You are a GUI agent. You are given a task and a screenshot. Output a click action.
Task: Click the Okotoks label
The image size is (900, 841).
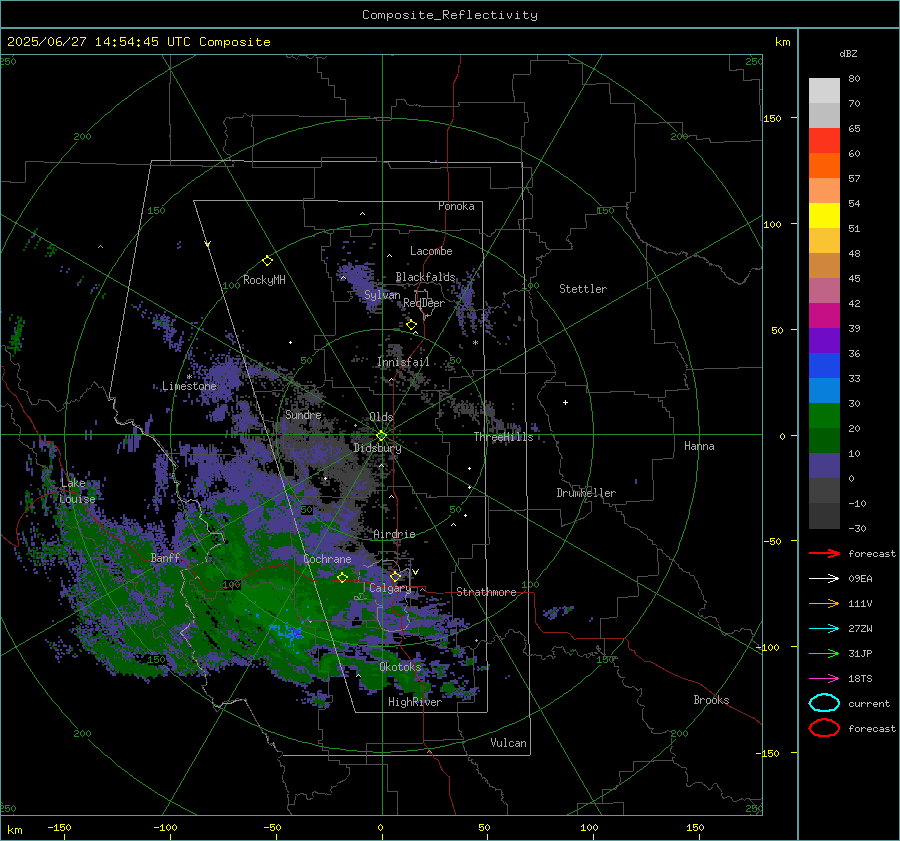pyautogui.click(x=400, y=667)
